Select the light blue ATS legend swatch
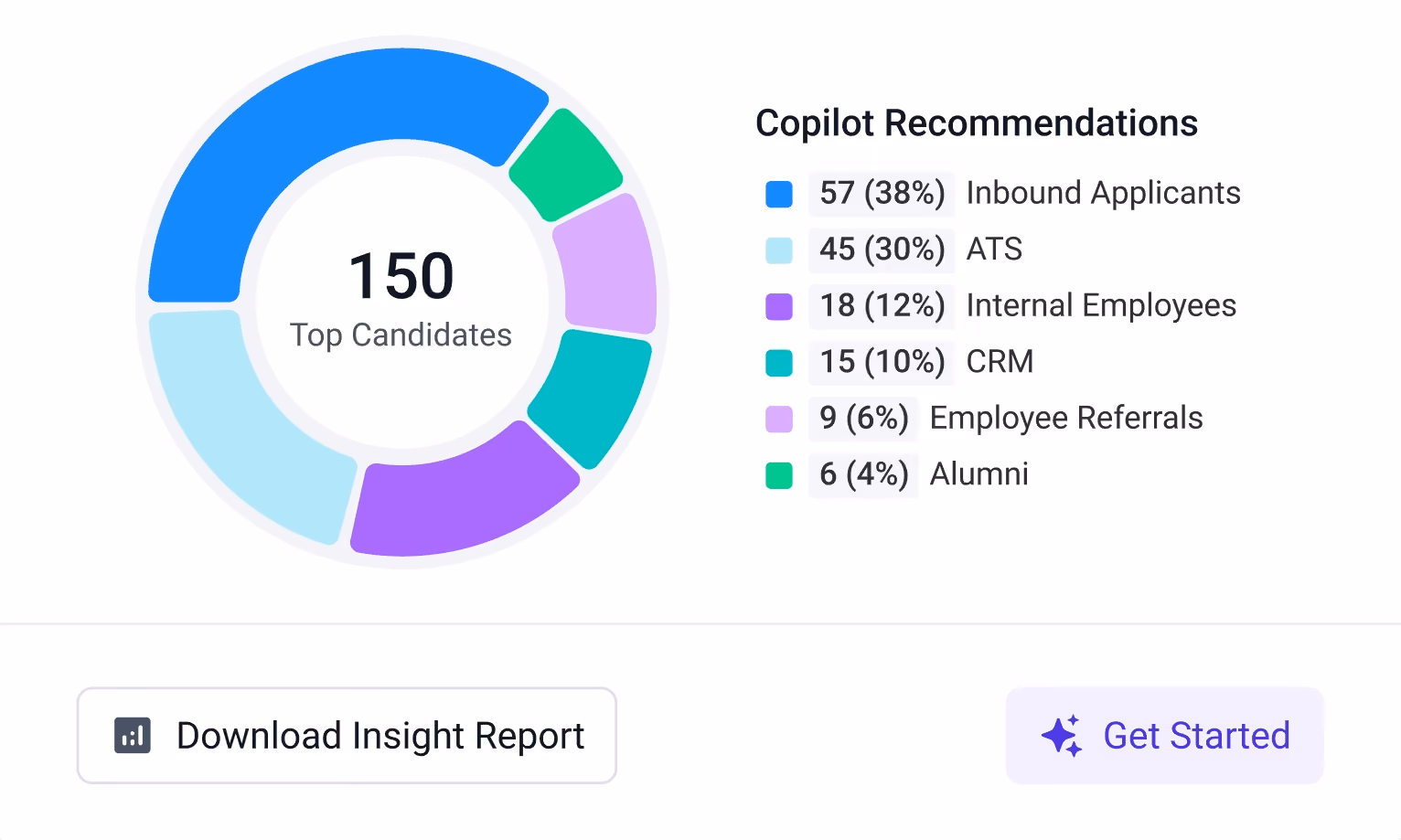The image size is (1401, 840). coord(779,250)
